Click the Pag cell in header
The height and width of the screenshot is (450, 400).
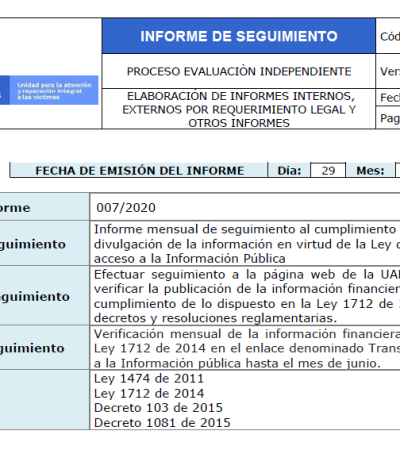388,118
